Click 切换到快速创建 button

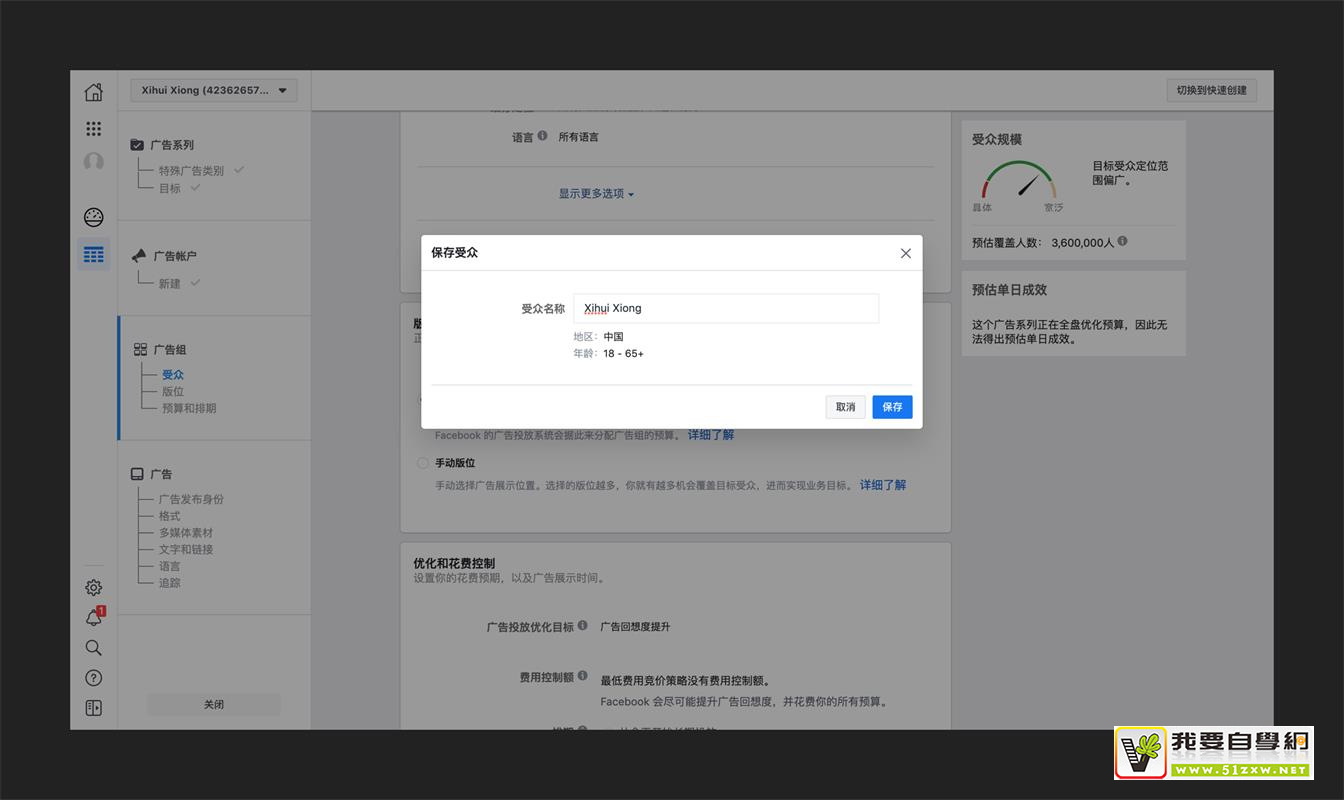[x=1211, y=90]
